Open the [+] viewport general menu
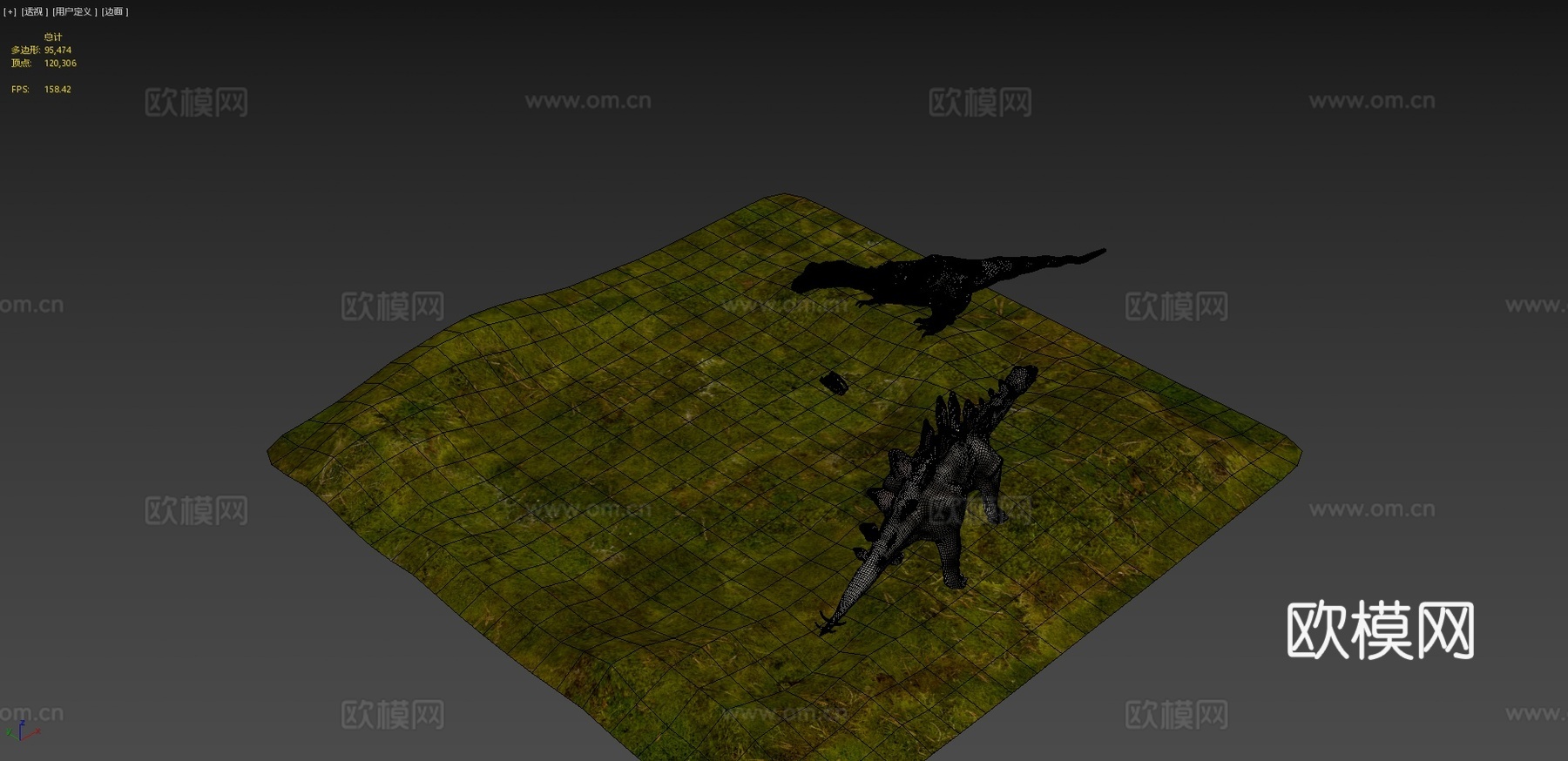The height and width of the screenshot is (761, 1568). (x=10, y=11)
